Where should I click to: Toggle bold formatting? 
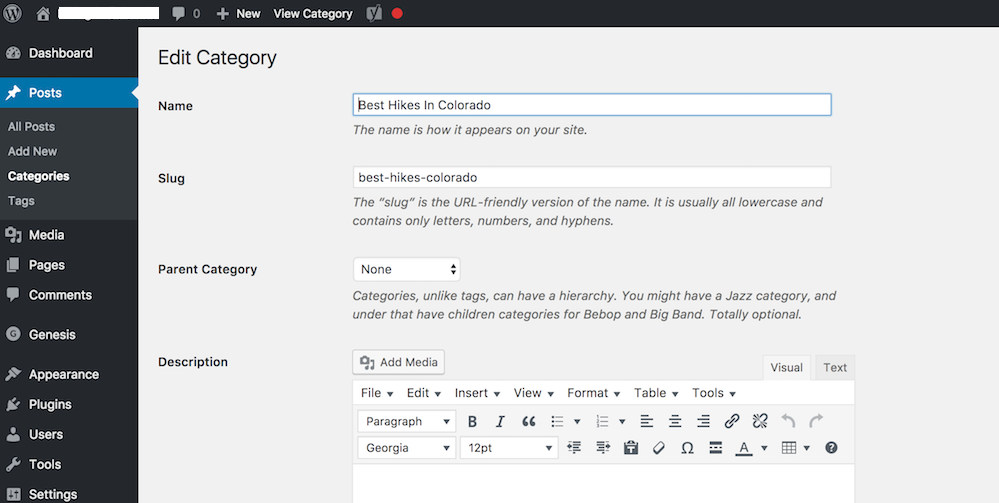tap(472, 421)
